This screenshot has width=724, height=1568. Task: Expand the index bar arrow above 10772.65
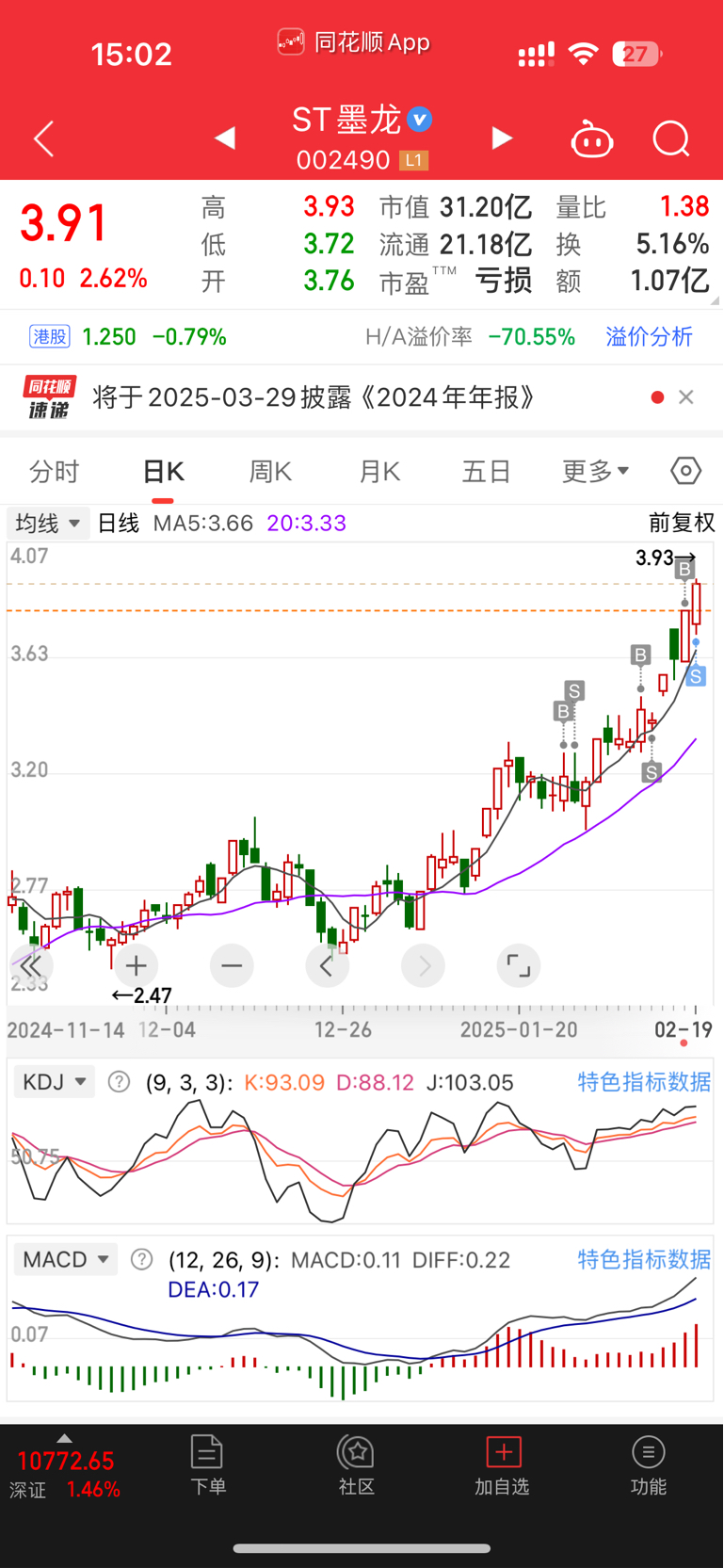pyautogui.click(x=64, y=1438)
